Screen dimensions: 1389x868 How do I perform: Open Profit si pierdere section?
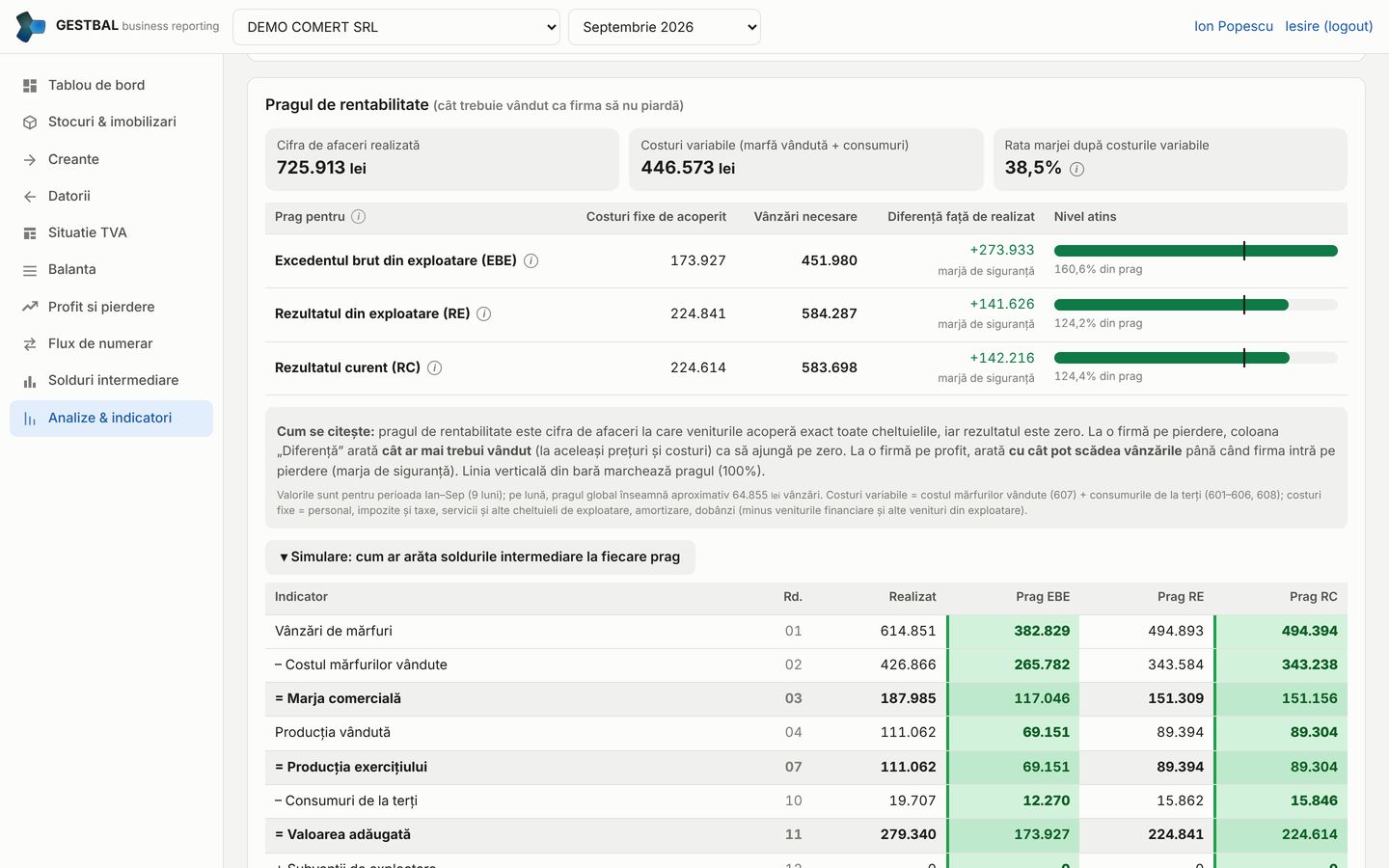coord(112,307)
